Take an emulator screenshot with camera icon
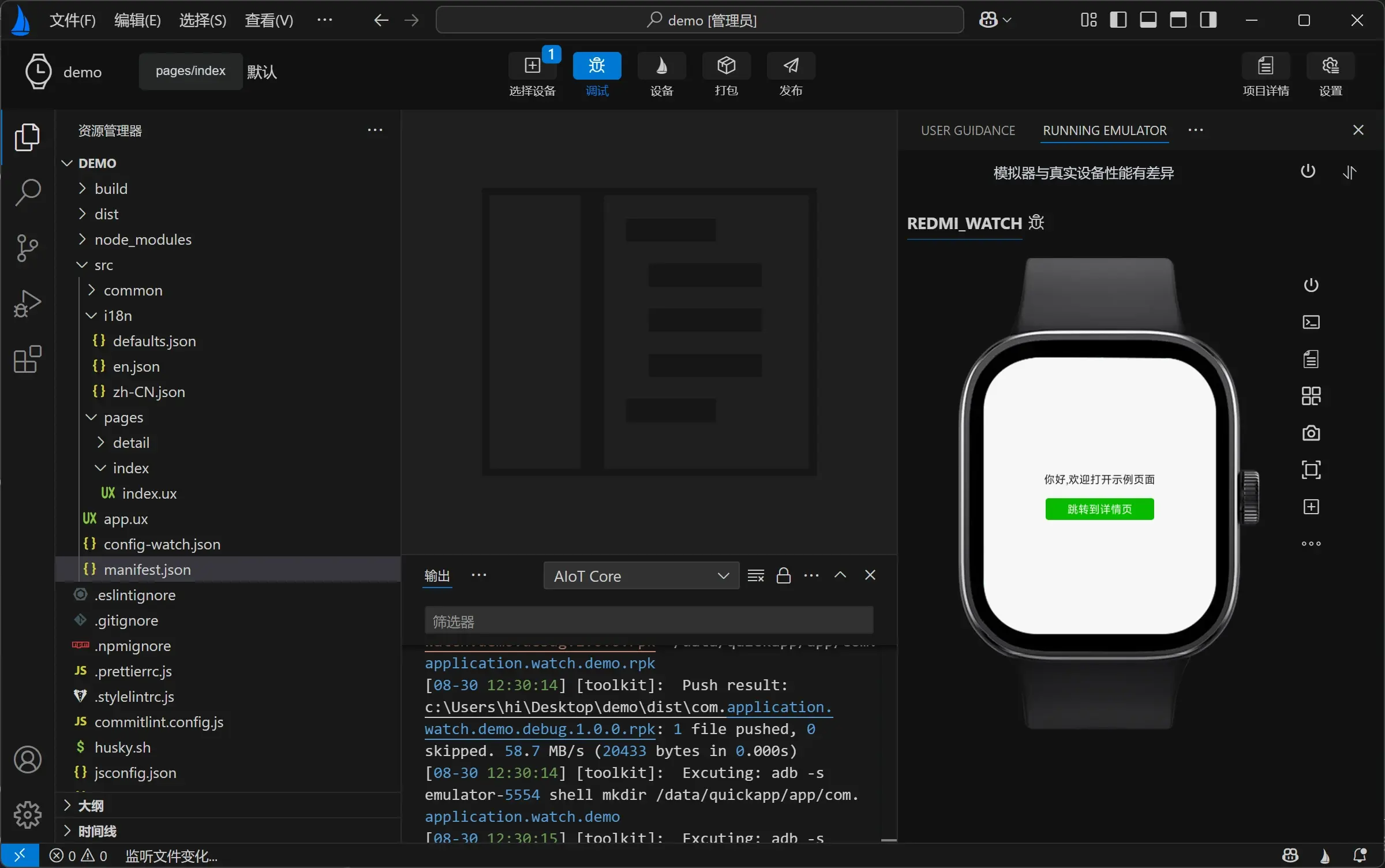The image size is (1385, 868). pos(1311,433)
